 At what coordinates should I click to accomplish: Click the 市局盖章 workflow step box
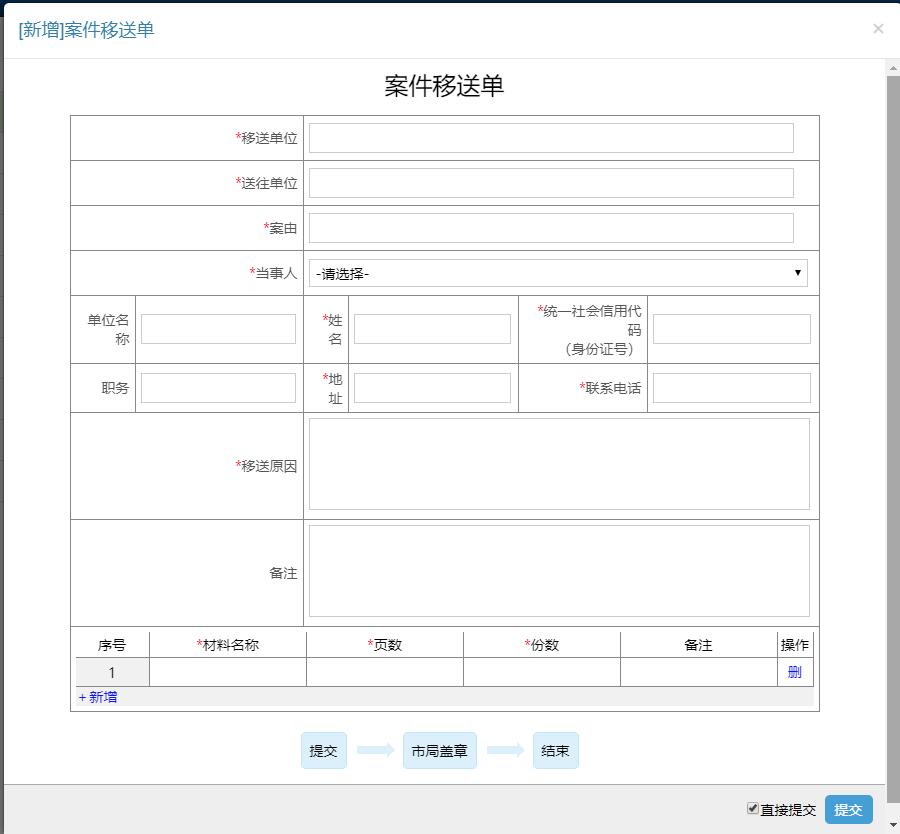tap(440, 751)
